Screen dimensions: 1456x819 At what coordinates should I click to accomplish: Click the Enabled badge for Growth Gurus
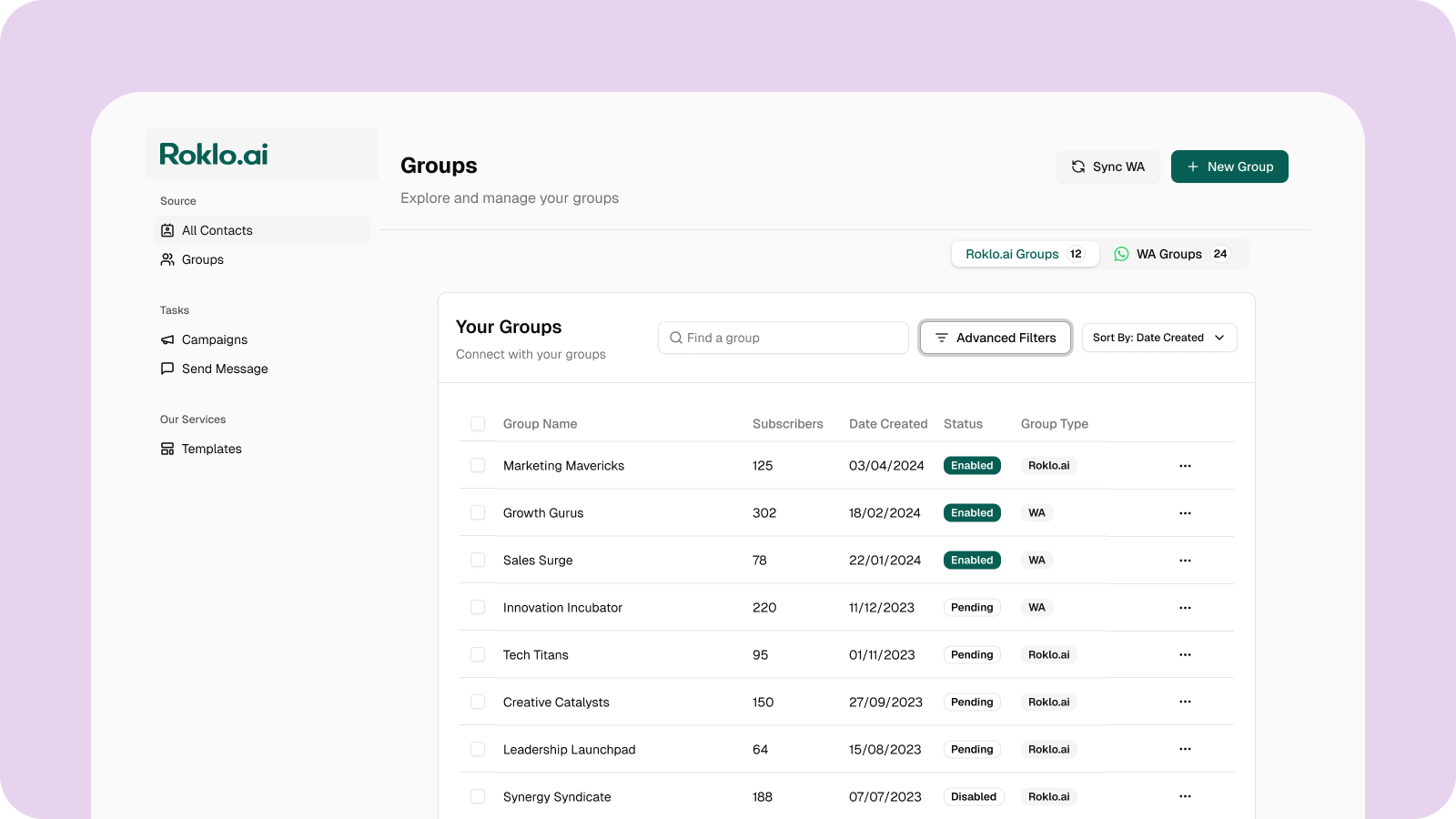coord(972,512)
